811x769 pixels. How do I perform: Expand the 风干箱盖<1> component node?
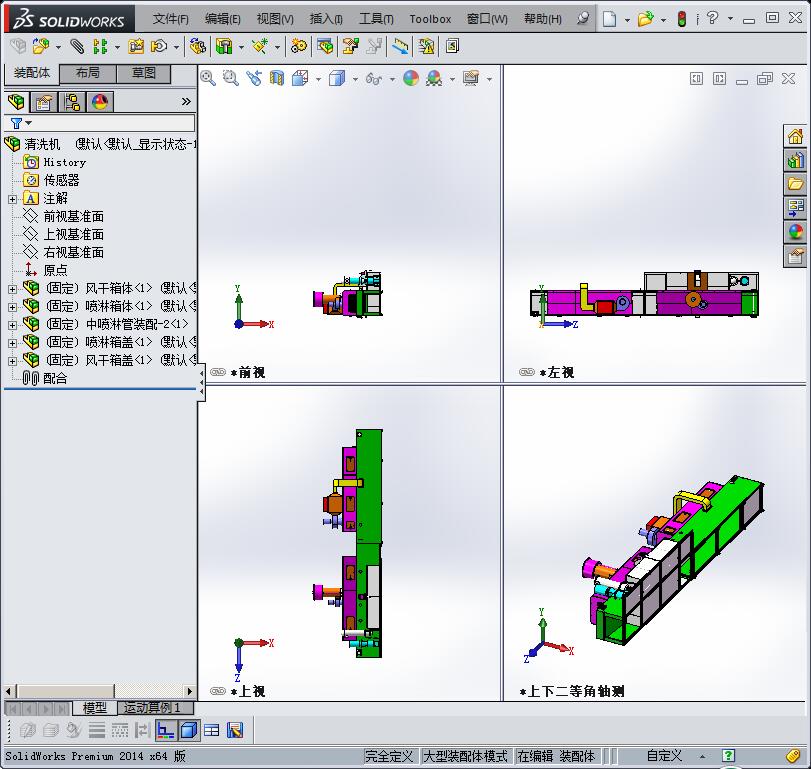(x=12, y=361)
